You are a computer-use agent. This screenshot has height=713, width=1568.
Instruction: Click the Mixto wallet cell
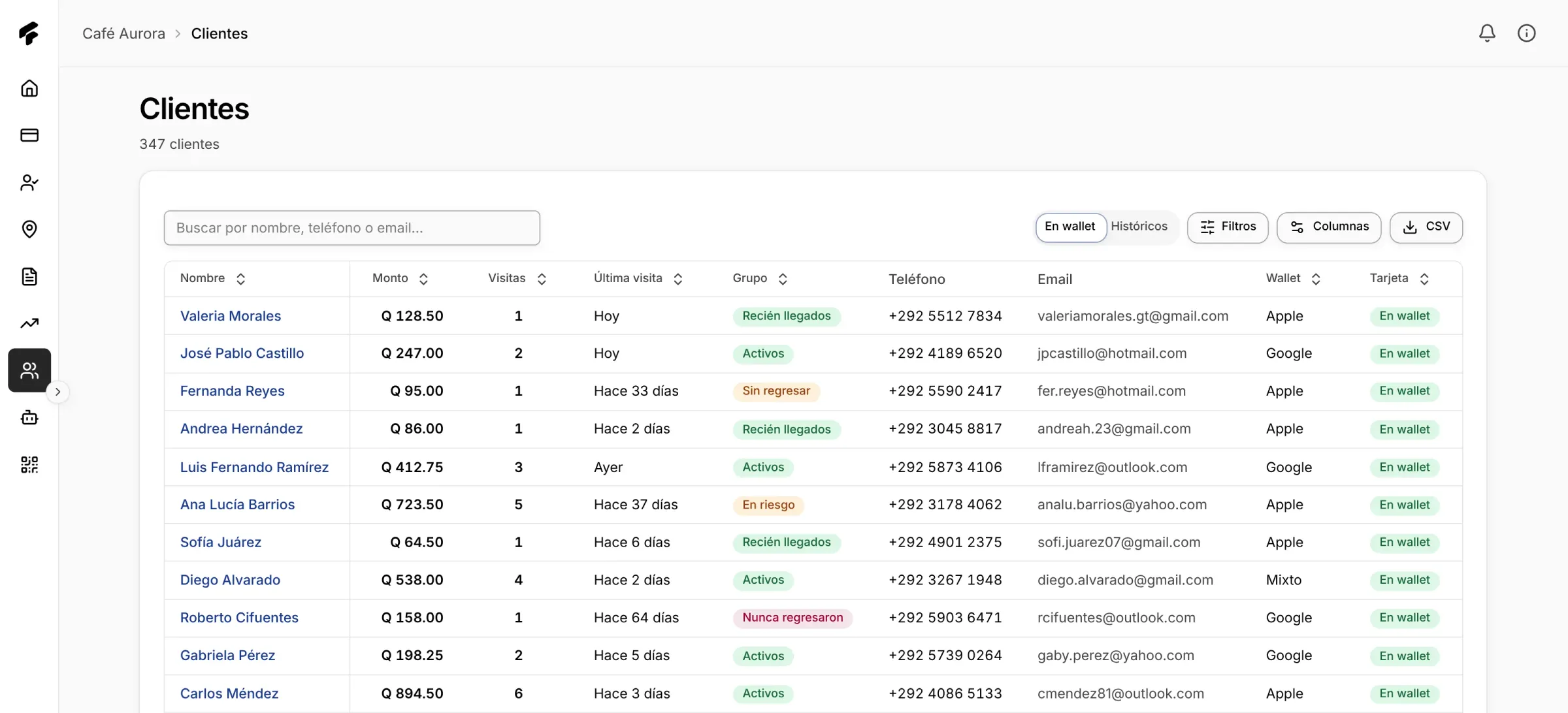pyautogui.click(x=1284, y=580)
